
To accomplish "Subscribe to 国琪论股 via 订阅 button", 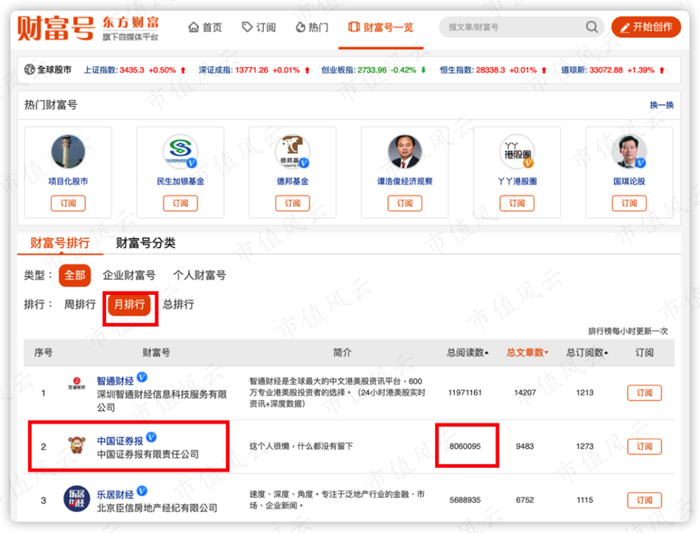I will (x=629, y=203).
